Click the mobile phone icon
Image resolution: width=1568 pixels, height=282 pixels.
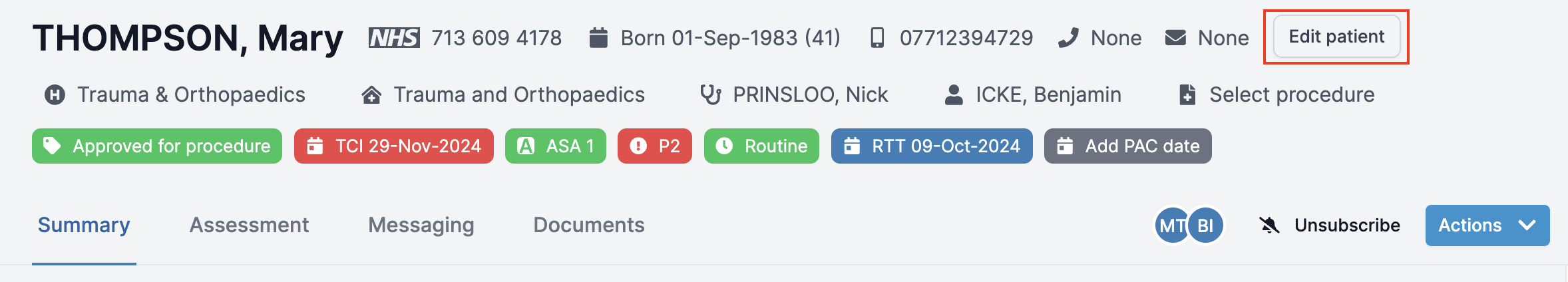tap(878, 38)
